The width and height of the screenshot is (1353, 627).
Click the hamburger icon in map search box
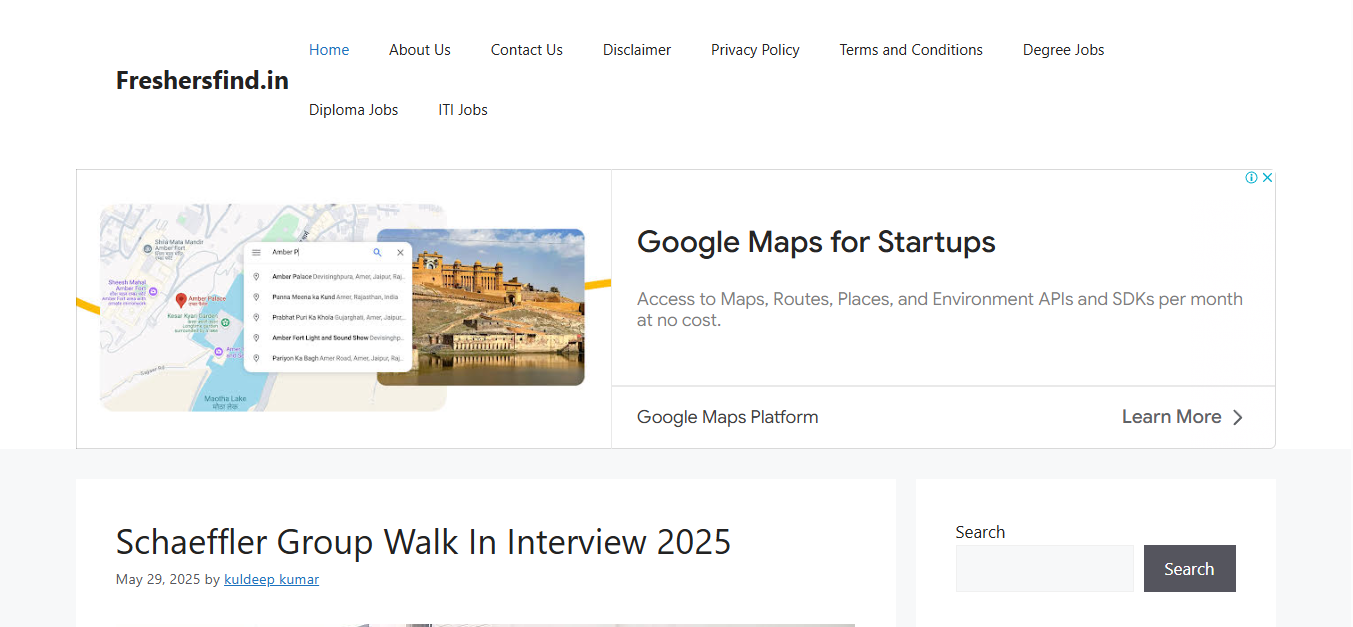(x=256, y=253)
